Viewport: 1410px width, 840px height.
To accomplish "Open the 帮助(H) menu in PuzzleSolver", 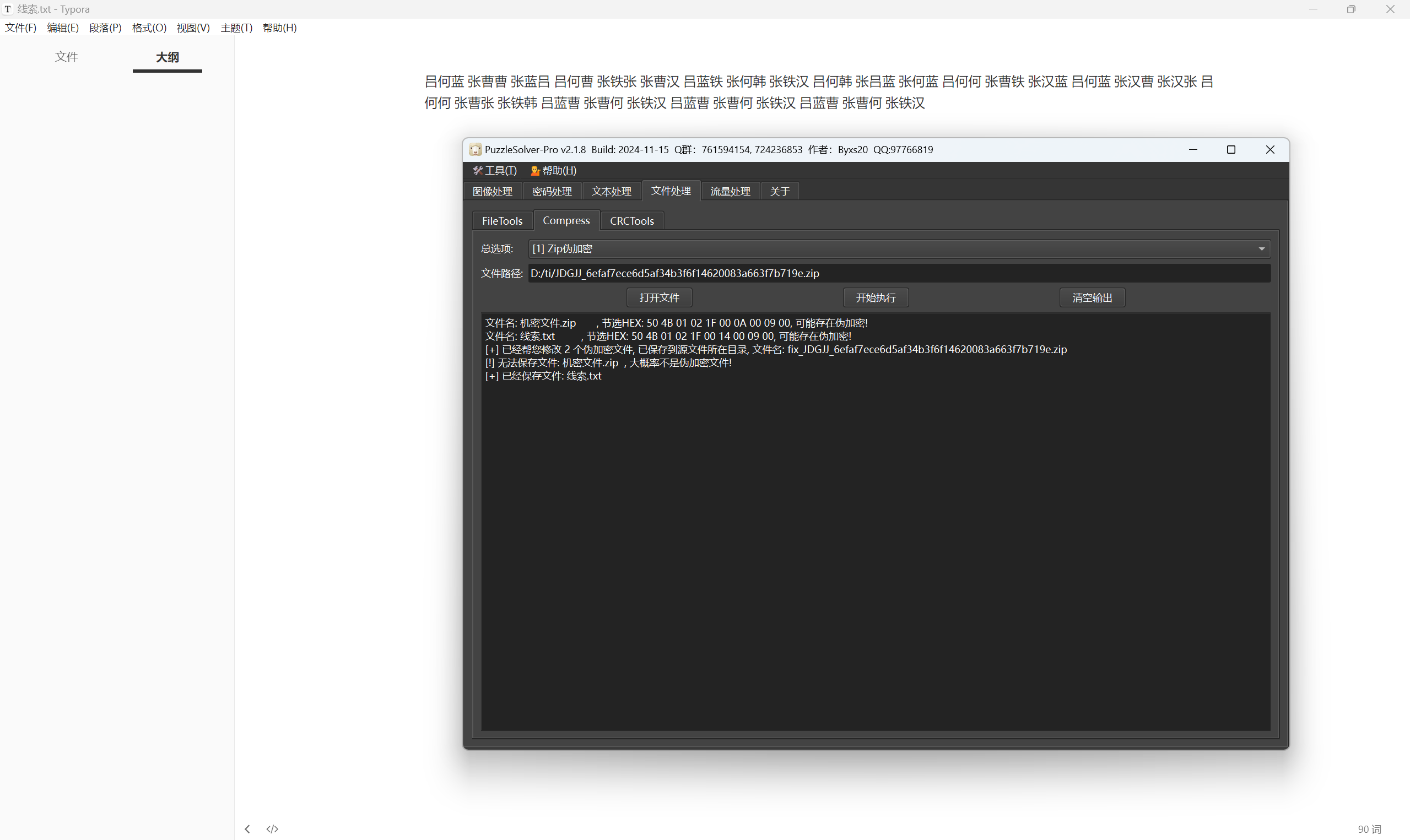I will tap(553, 170).
